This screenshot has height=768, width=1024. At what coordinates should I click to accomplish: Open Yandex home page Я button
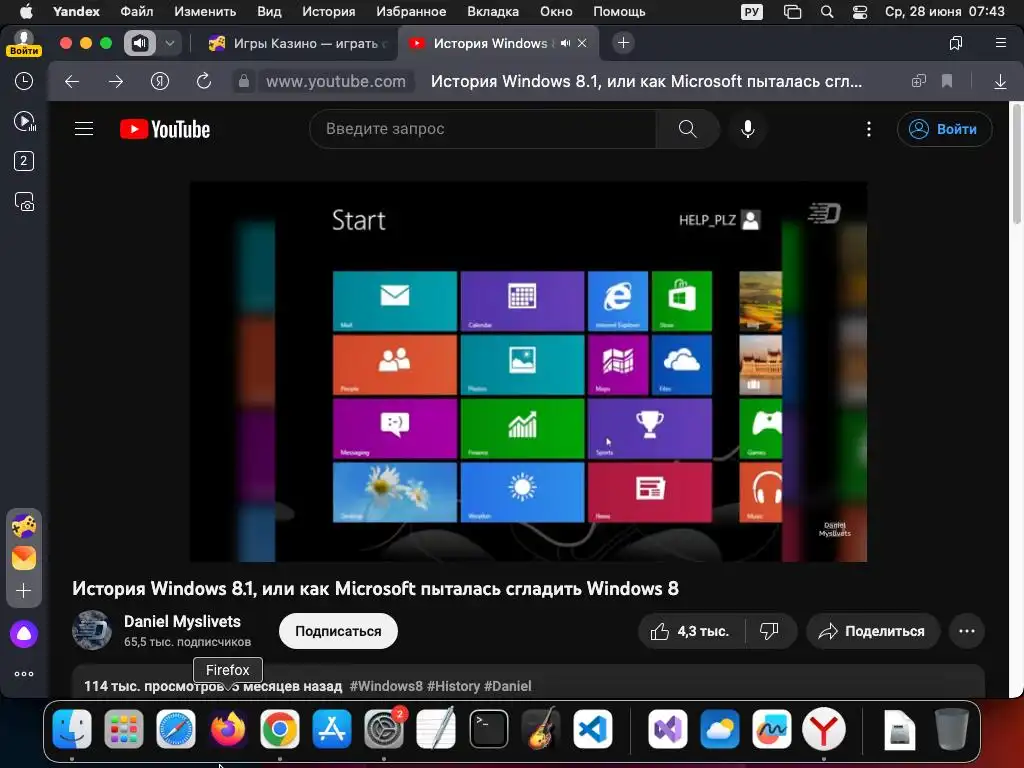coord(160,81)
